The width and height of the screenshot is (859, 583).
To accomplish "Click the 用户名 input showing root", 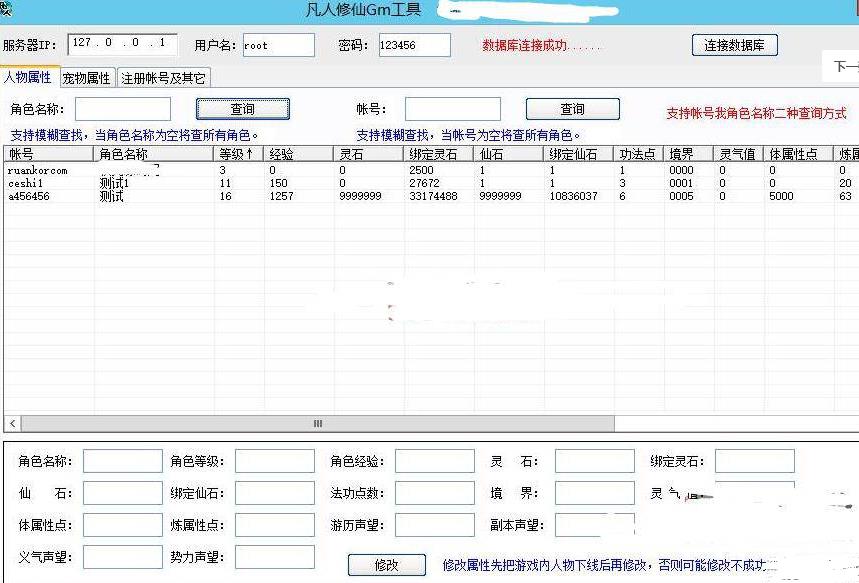I will (x=278, y=44).
